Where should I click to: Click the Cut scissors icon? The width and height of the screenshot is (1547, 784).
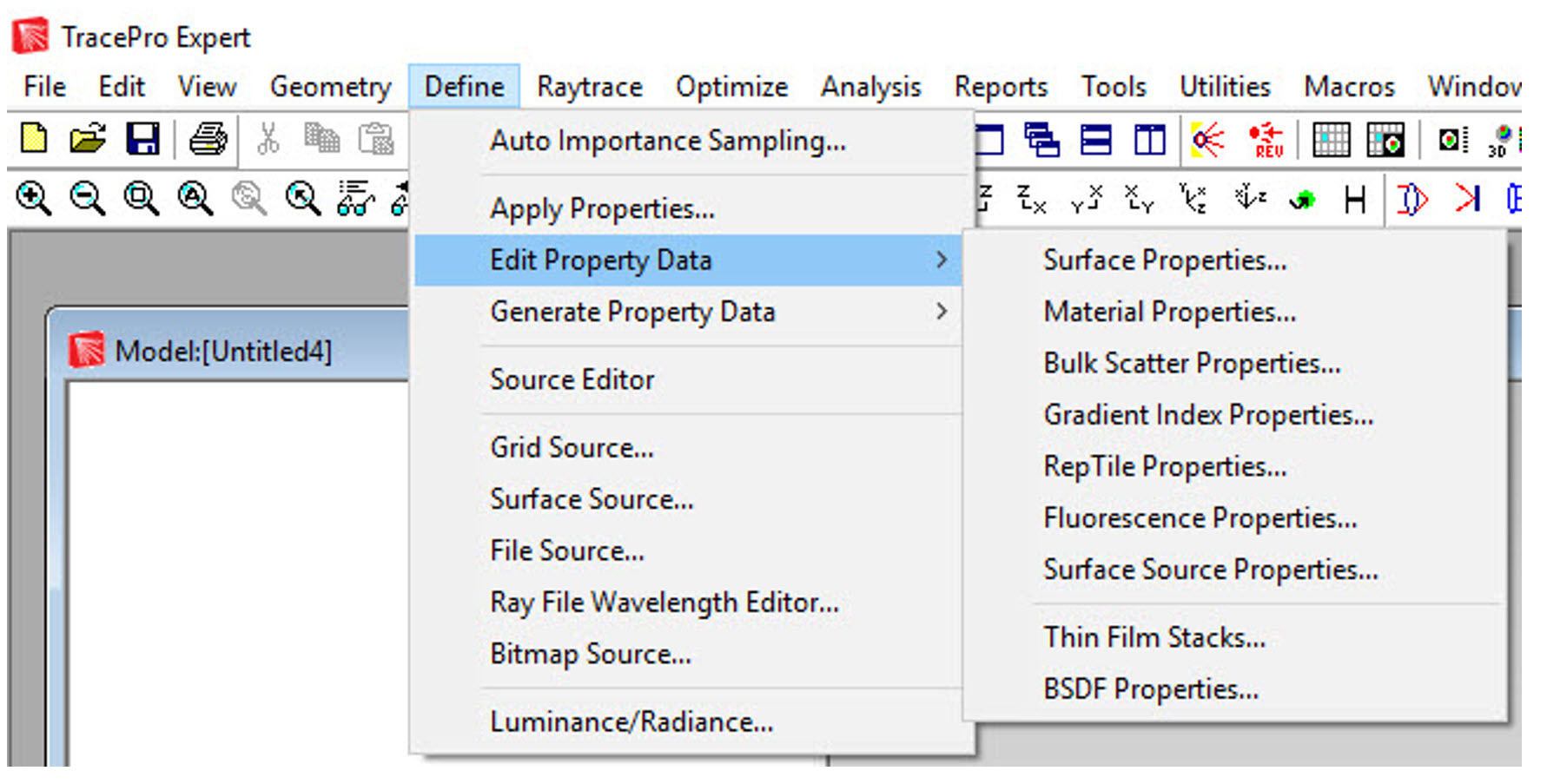(268, 139)
